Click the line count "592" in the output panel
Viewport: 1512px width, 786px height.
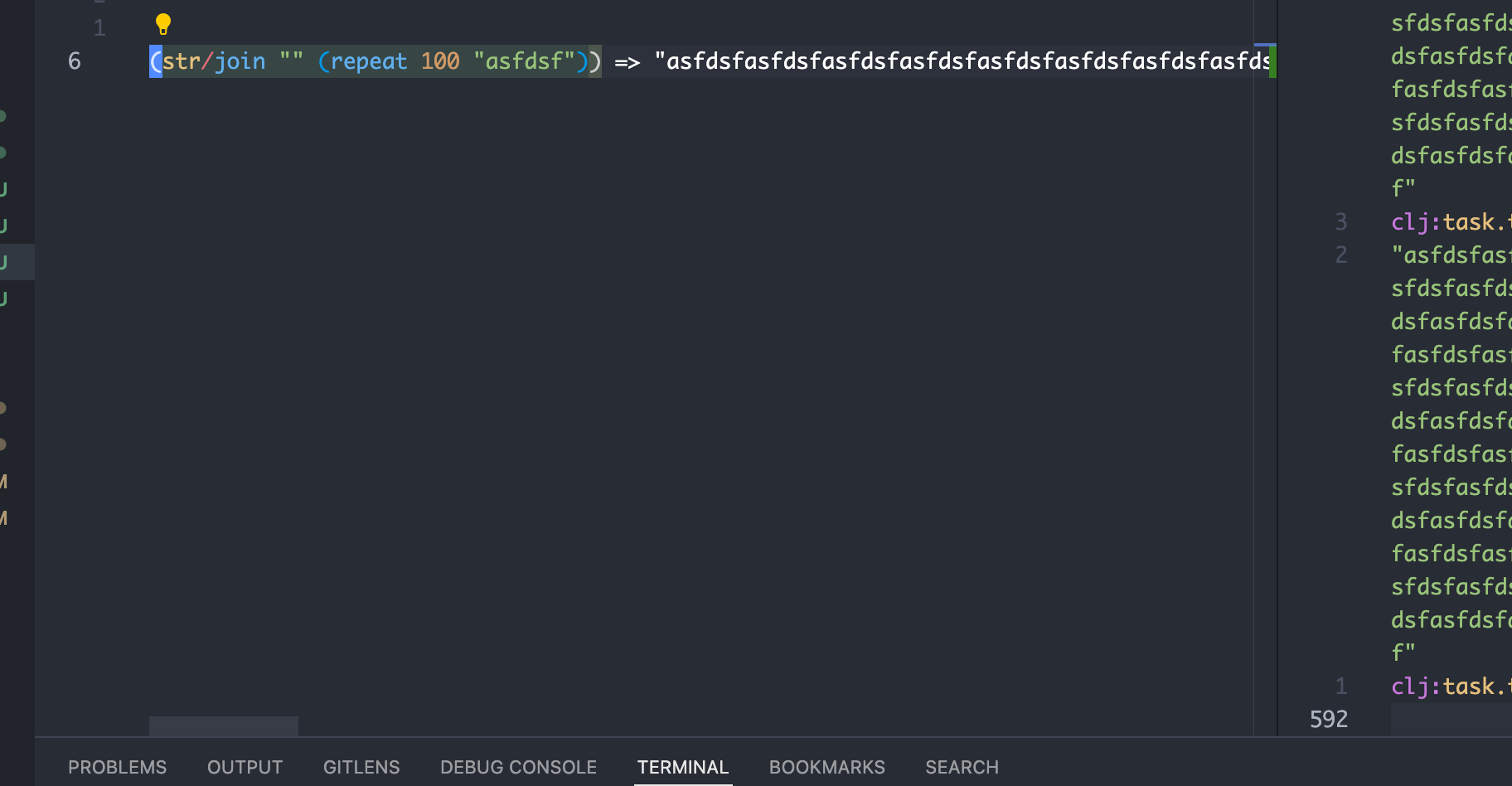1328,719
